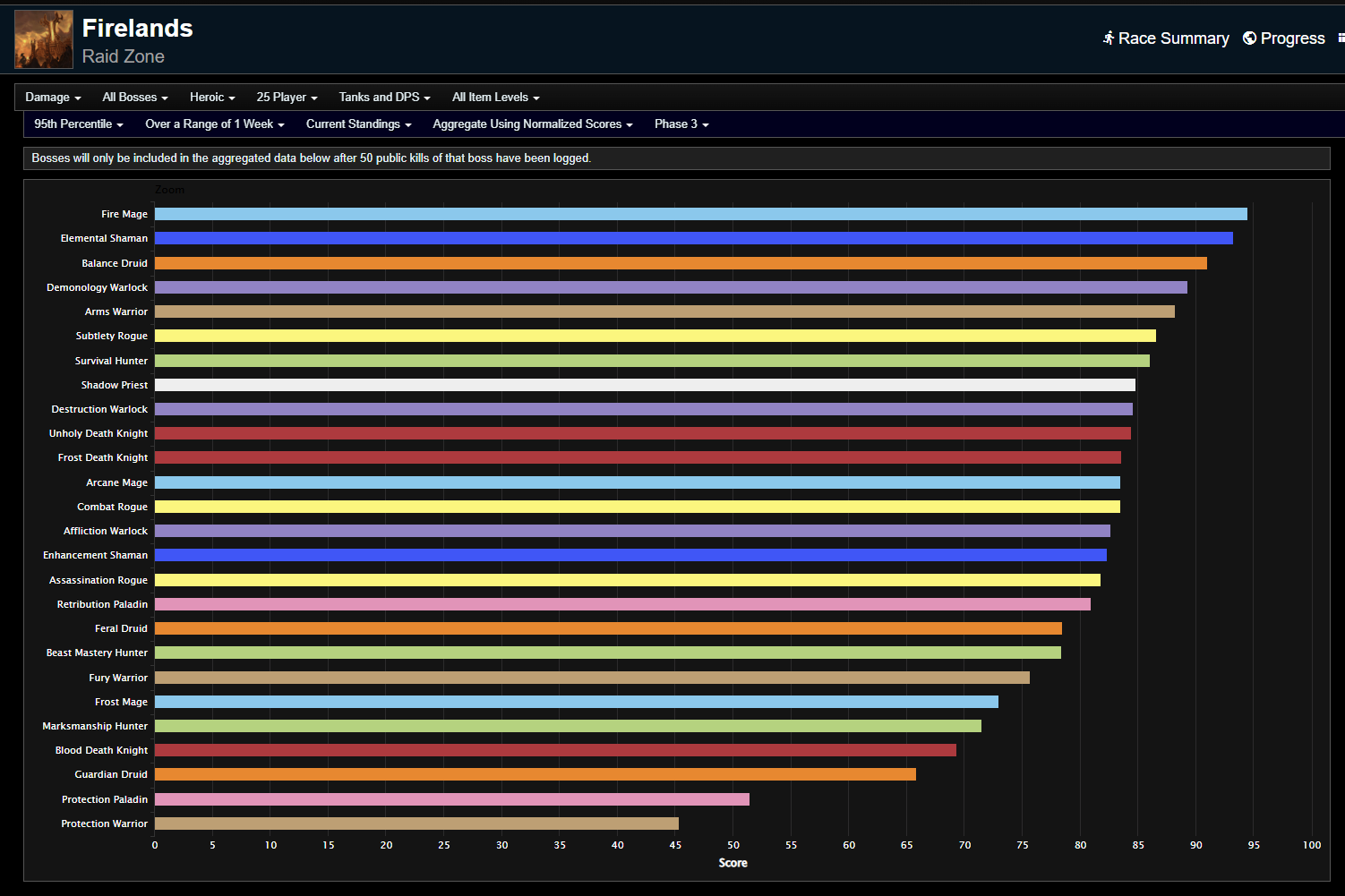Image resolution: width=1345 pixels, height=896 pixels.
Task: Click the running figure Race Summary icon
Action: pos(1110,38)
